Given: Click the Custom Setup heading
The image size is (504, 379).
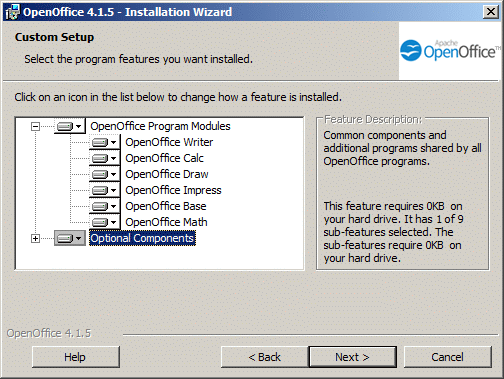Looking at the screenshot, I should (x=54, y=37).
